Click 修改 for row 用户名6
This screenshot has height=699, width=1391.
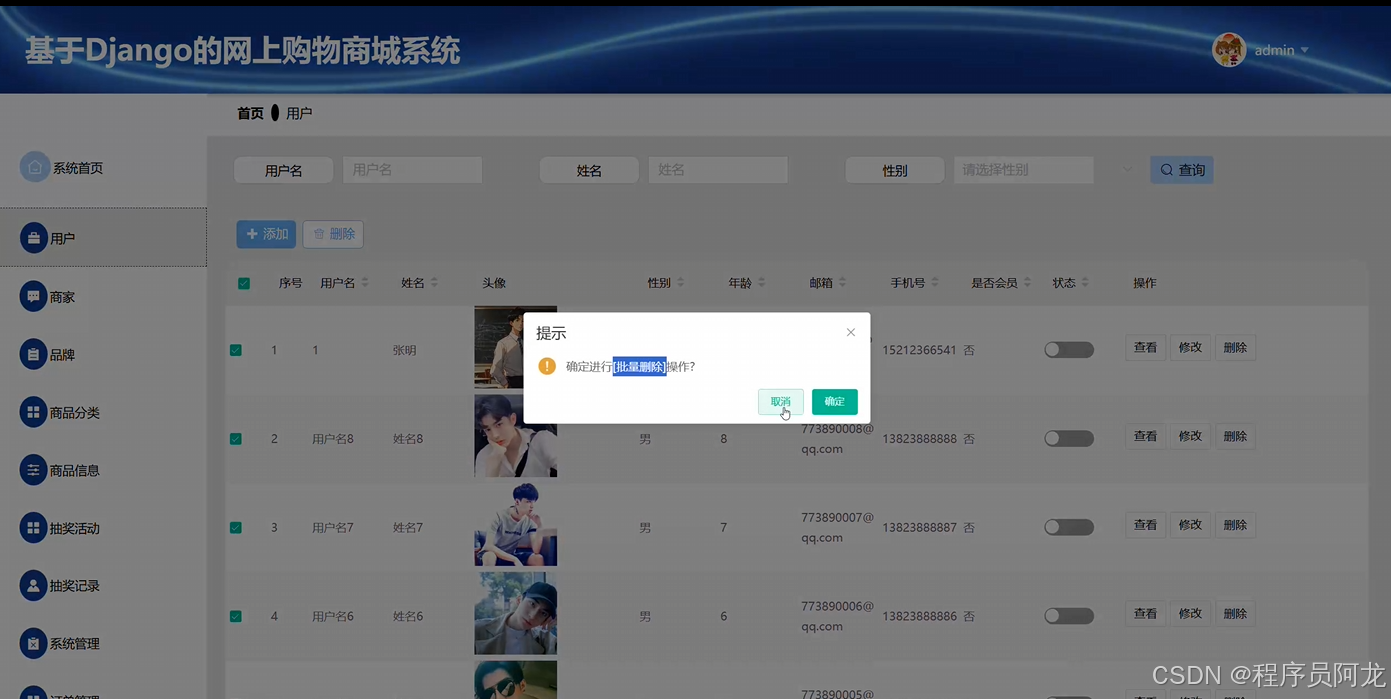point(1190,613)
